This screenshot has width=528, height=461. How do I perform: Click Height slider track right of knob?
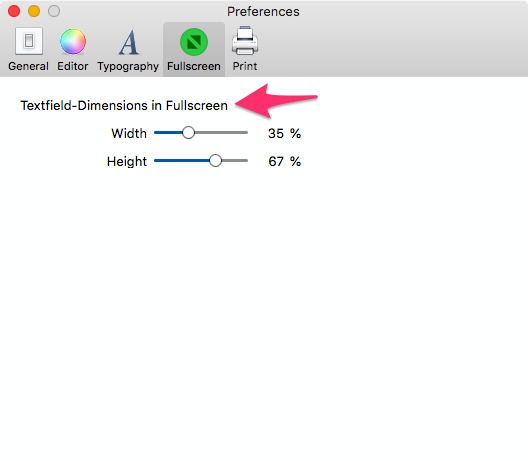(x=235, y=161)
